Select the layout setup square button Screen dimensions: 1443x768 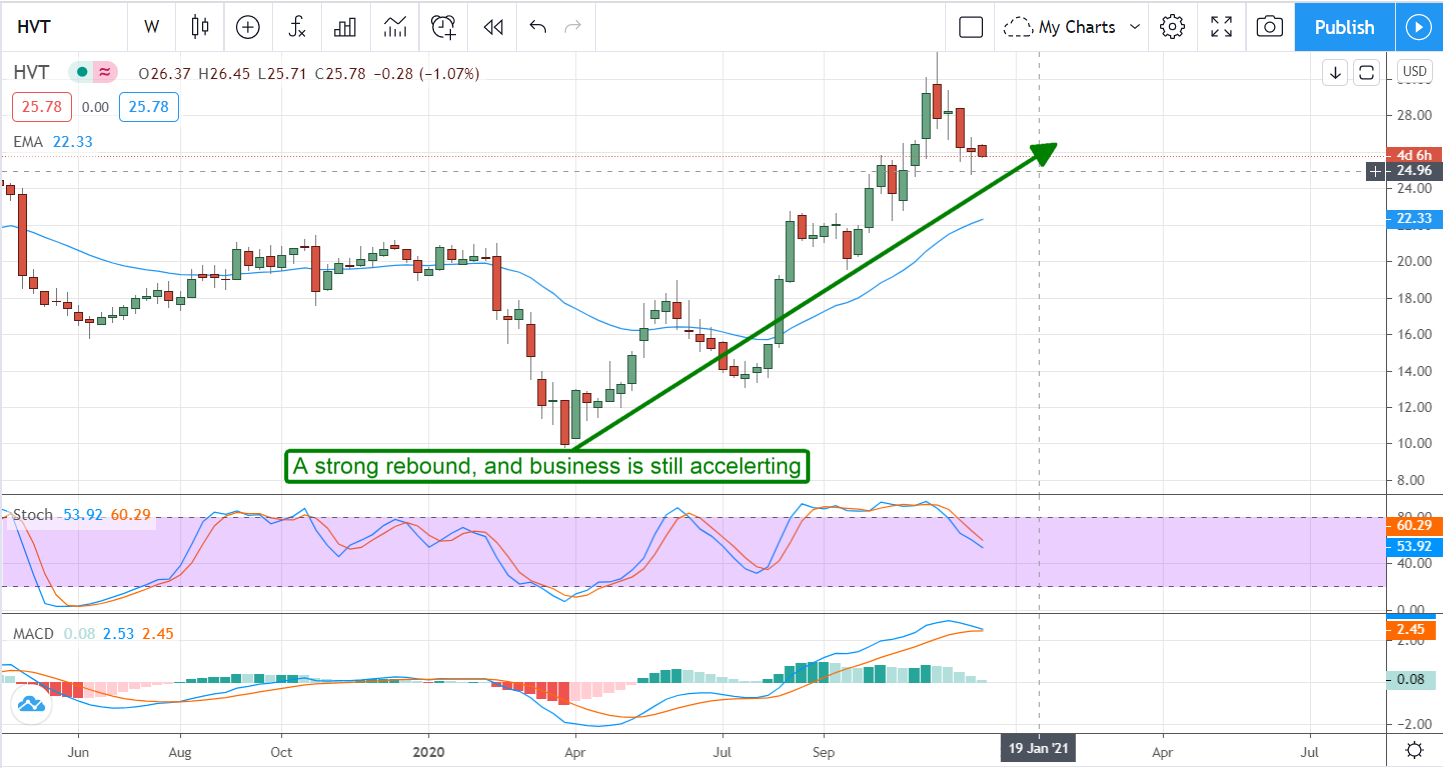pos(971,27)
